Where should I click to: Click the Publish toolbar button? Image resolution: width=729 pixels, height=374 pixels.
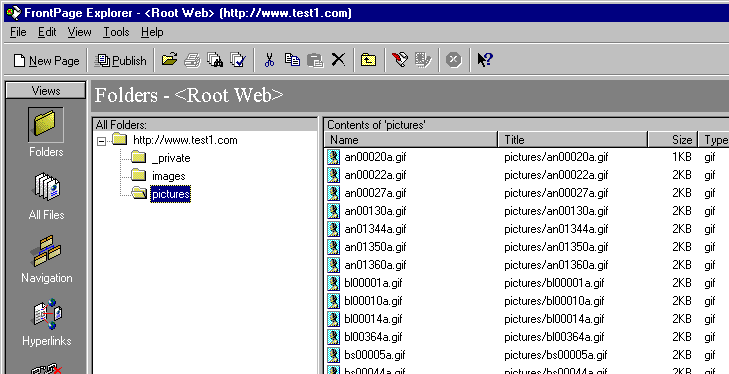pyautogui.click(x=120, y=60)
